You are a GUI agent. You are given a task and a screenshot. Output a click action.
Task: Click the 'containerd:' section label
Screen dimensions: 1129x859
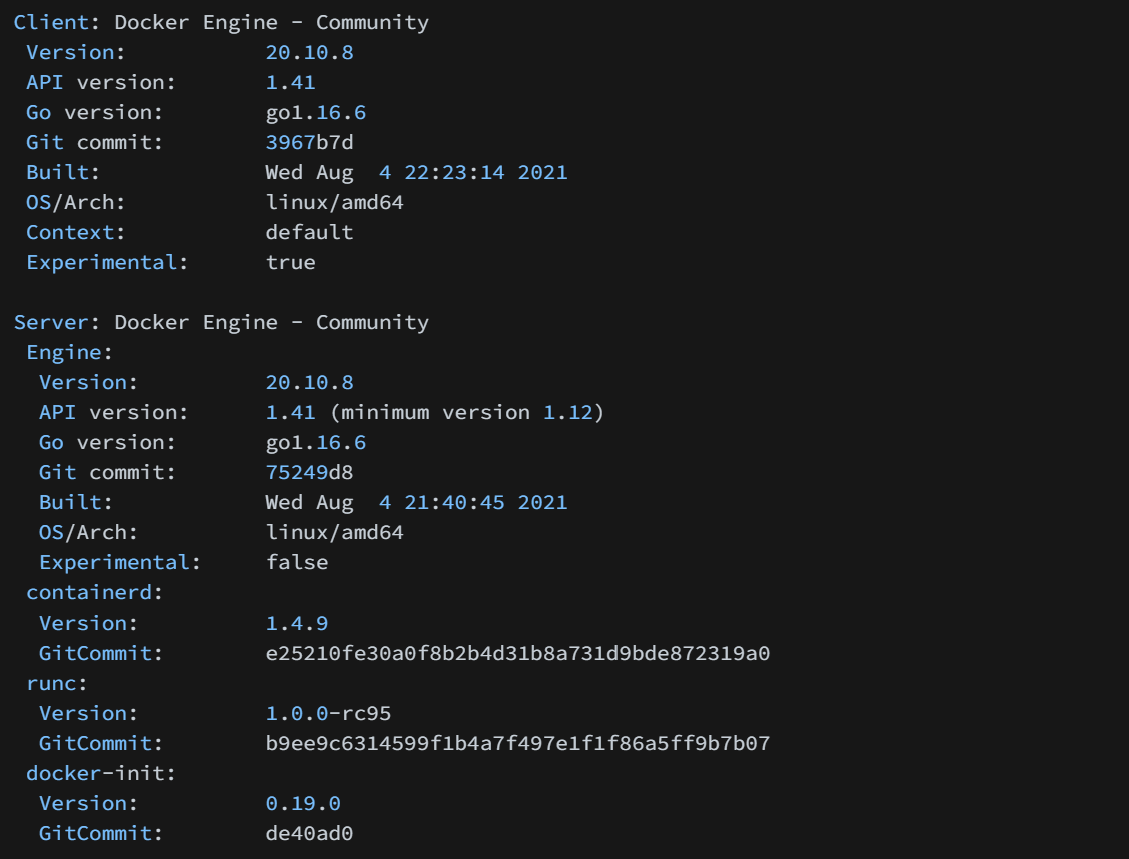(x=95, y=592)
